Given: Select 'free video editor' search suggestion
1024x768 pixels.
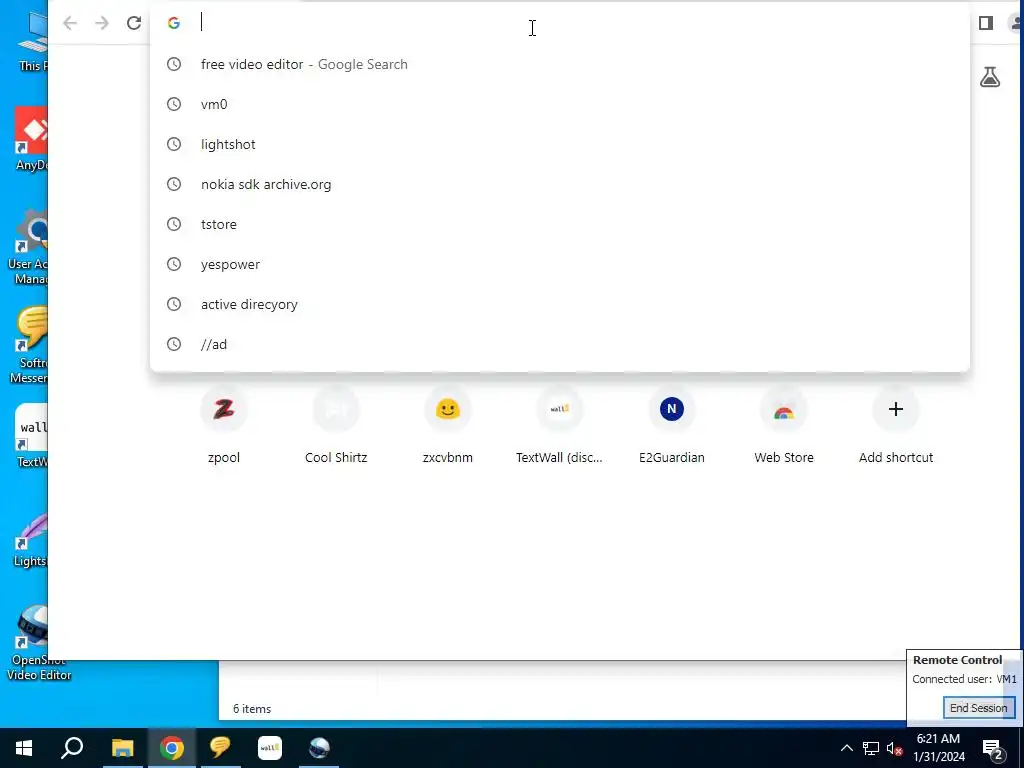Looking at the screenshot, I should [x=560, y=64].
